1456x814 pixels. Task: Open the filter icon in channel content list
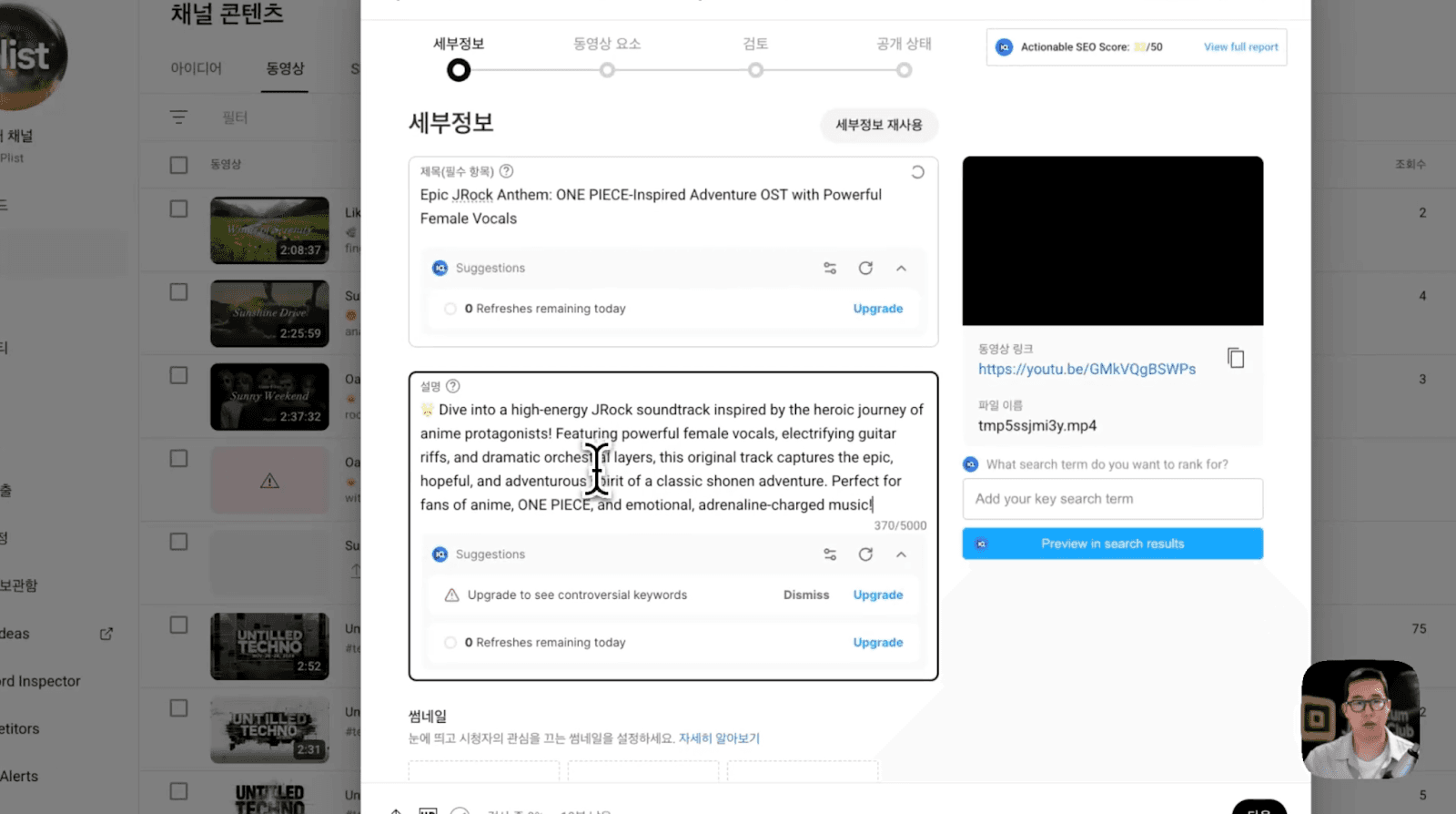[178, 117]
